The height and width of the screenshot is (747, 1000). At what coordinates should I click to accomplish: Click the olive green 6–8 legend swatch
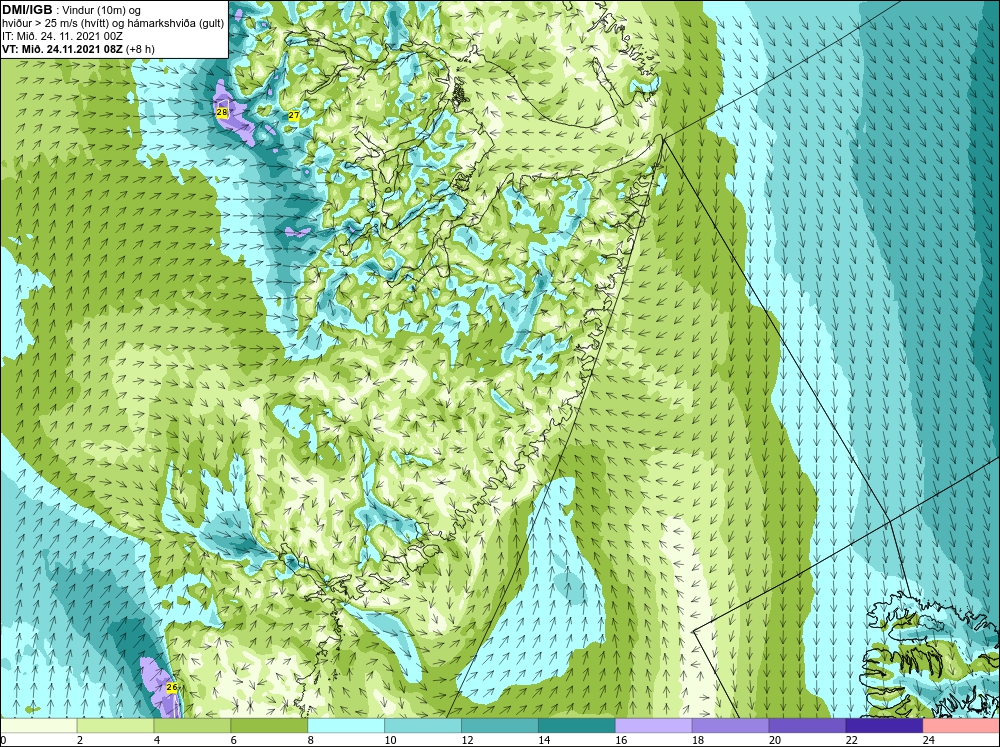pos(269,726)
